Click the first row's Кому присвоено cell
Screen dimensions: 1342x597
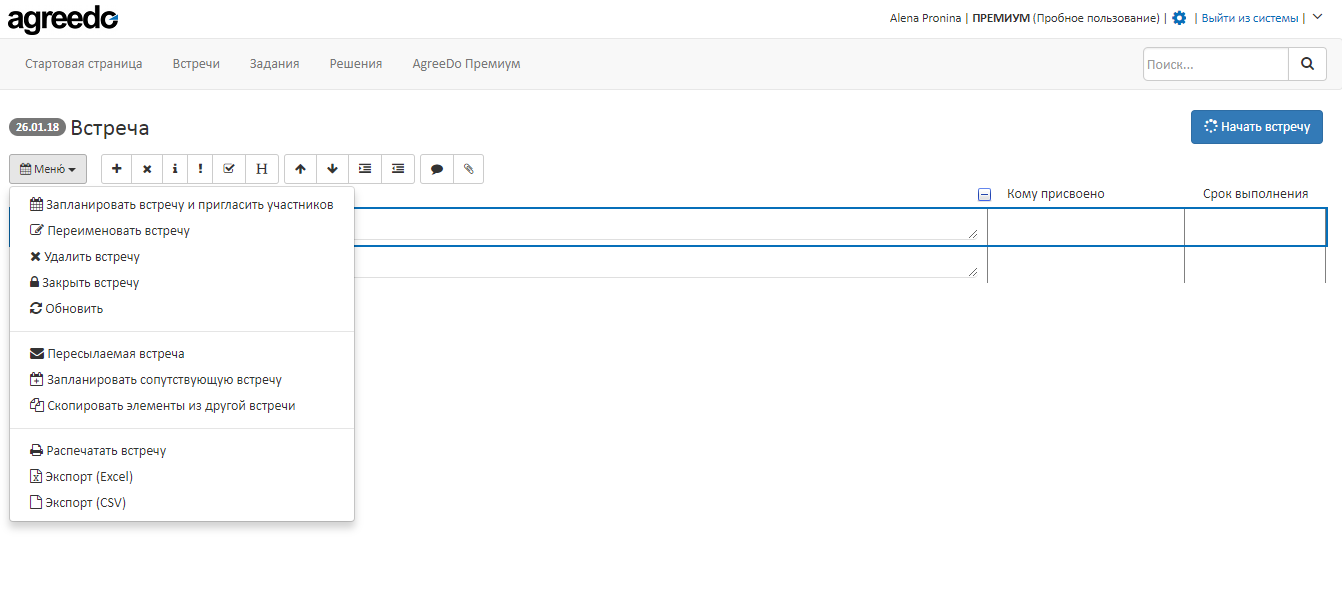[1086, 227]
